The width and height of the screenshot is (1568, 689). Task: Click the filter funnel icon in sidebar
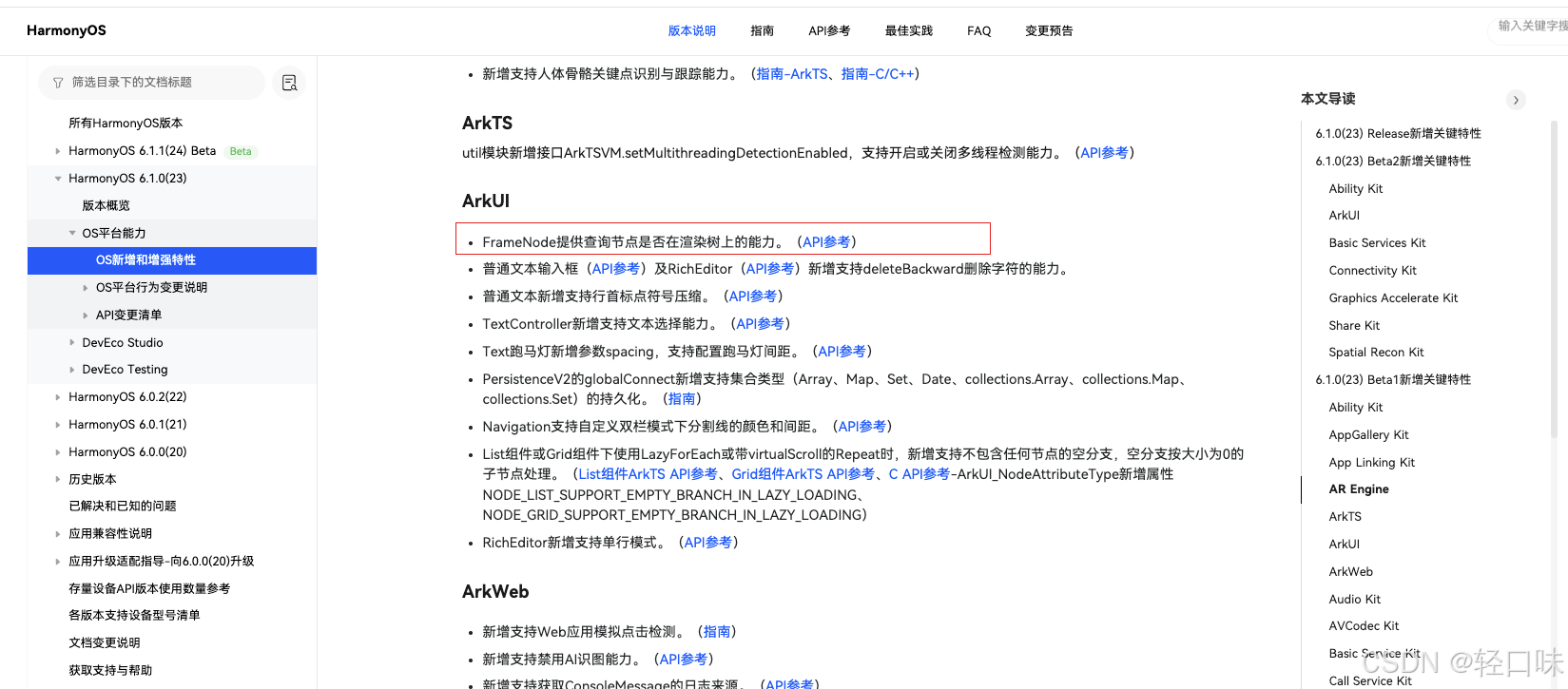click(x=58, y=83)
